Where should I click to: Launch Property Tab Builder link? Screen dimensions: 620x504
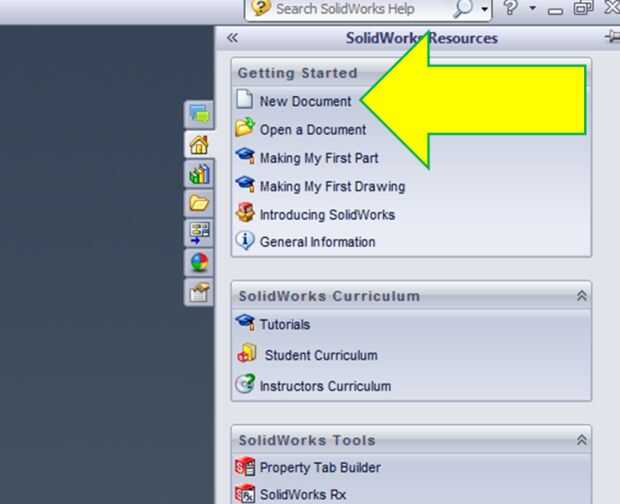point(320,468)
